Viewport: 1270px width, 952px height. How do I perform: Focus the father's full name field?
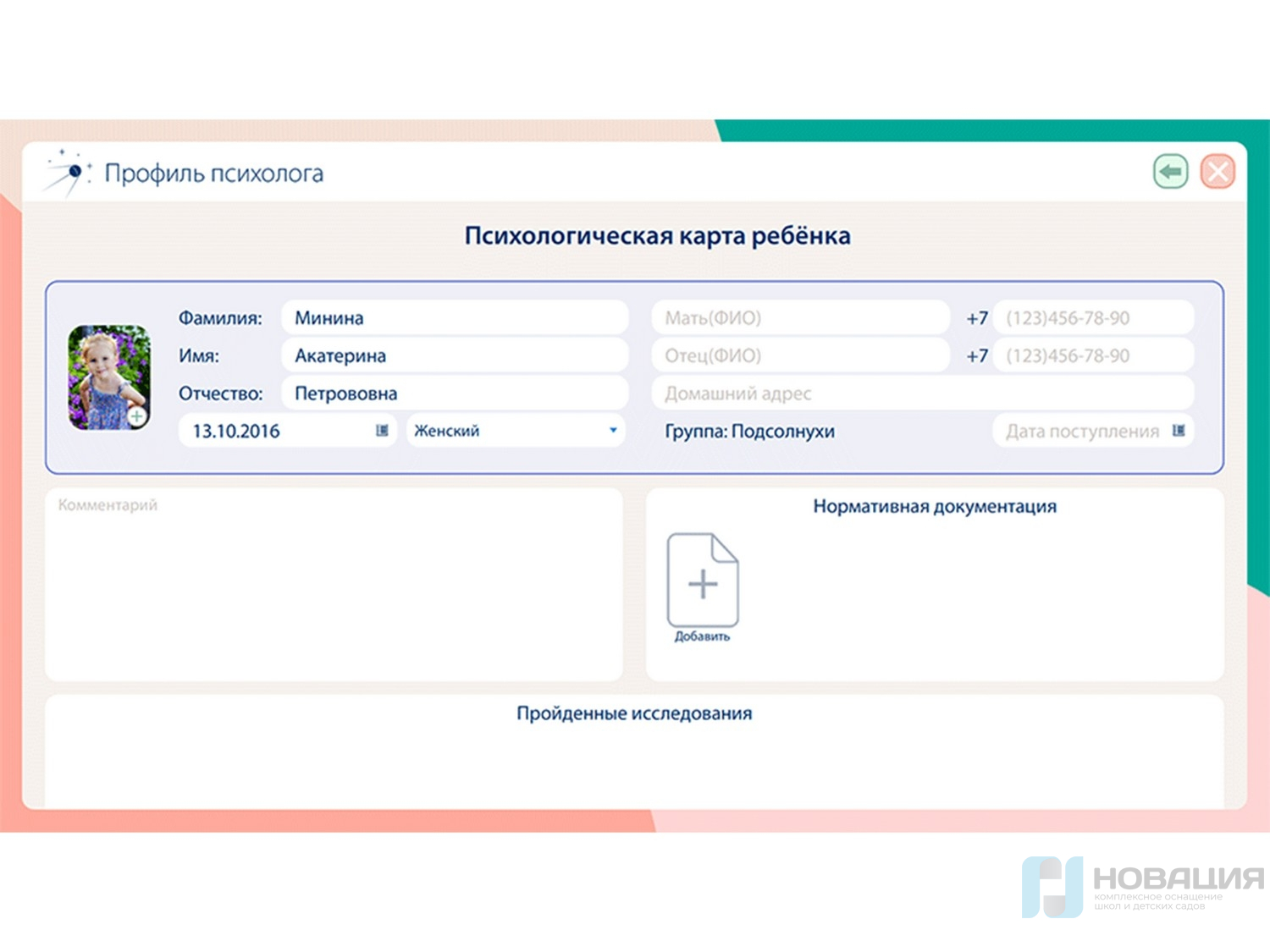[799, 355]
